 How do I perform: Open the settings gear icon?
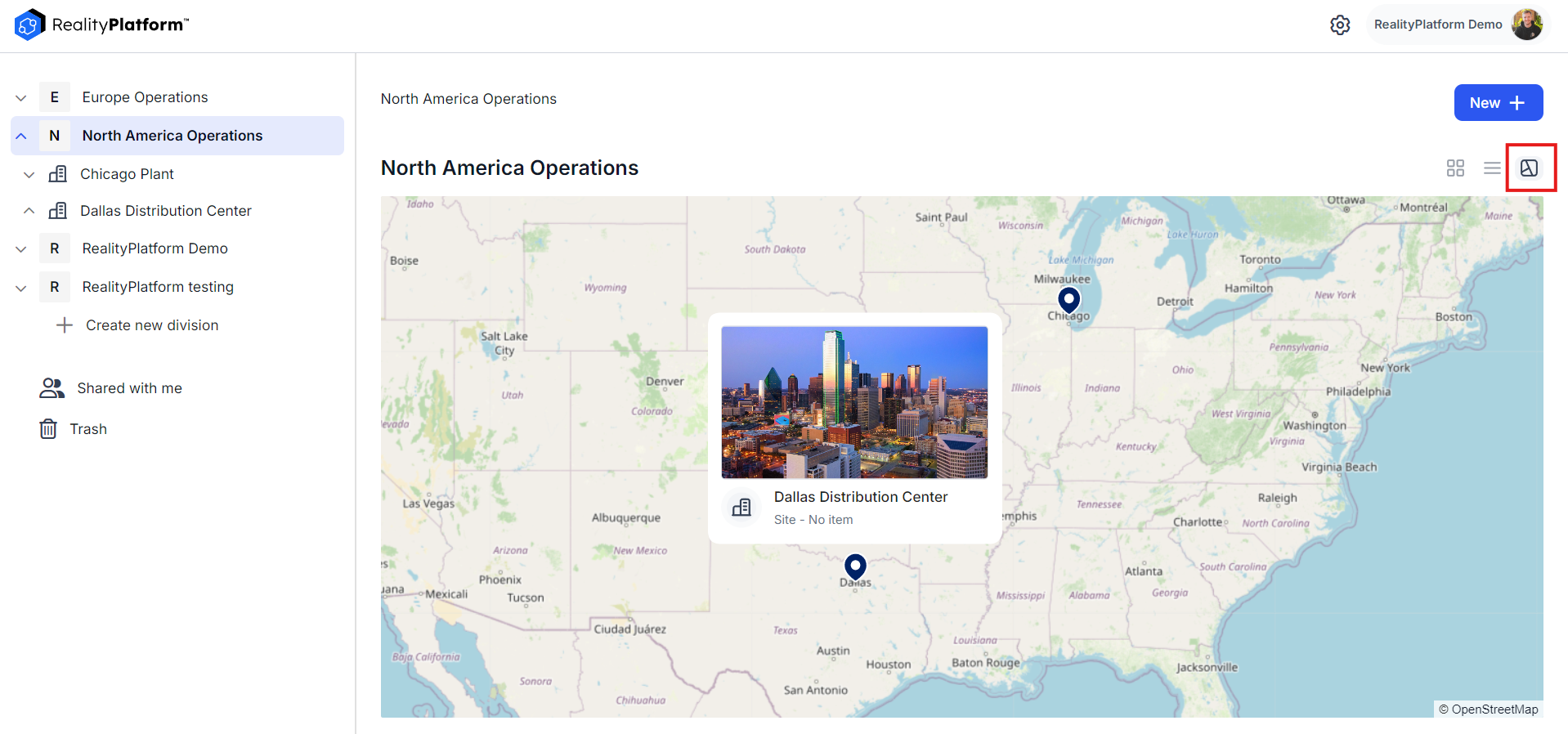point(1340,25)
